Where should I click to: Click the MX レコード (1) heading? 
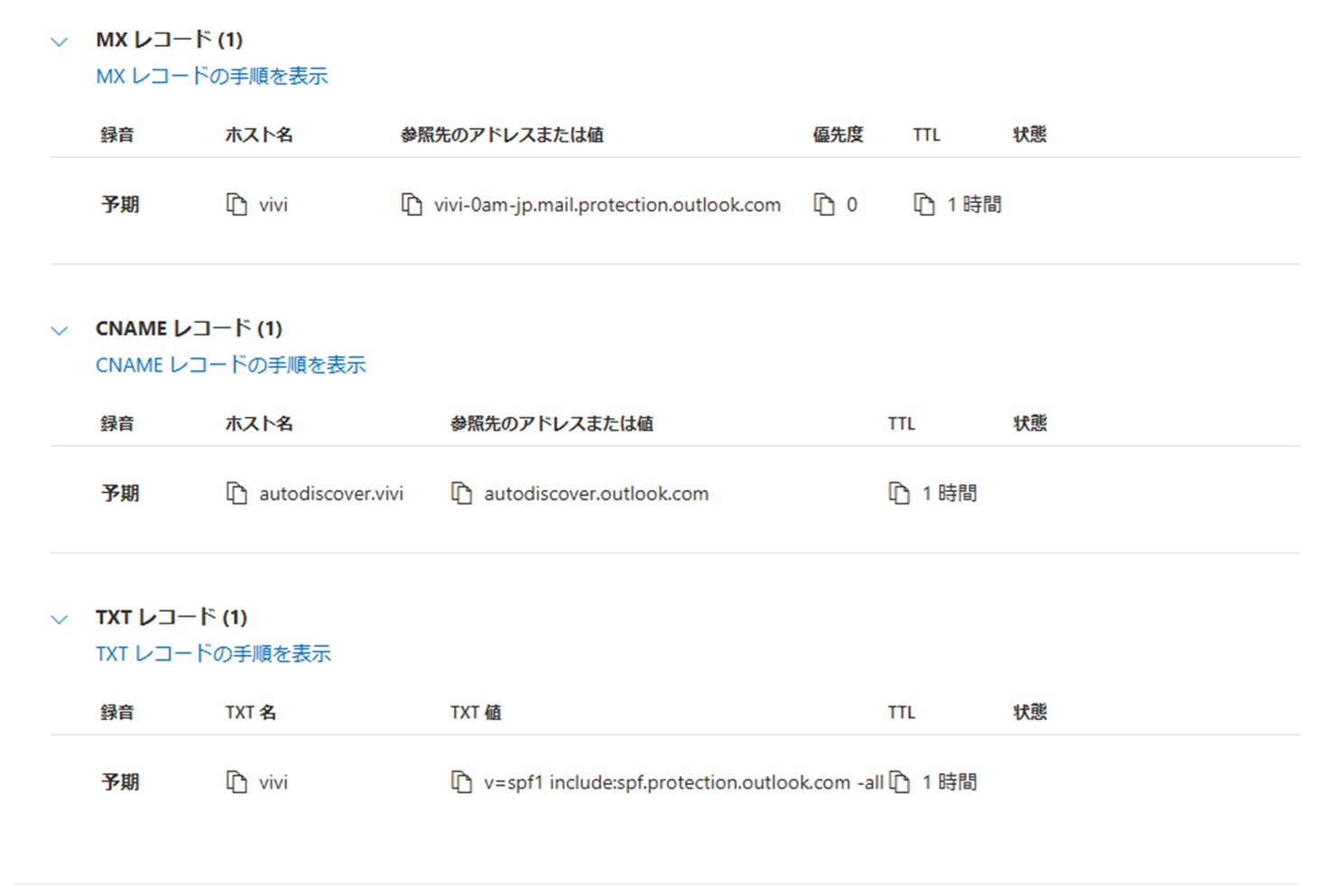pyautogui.click(x=170, y=40)
